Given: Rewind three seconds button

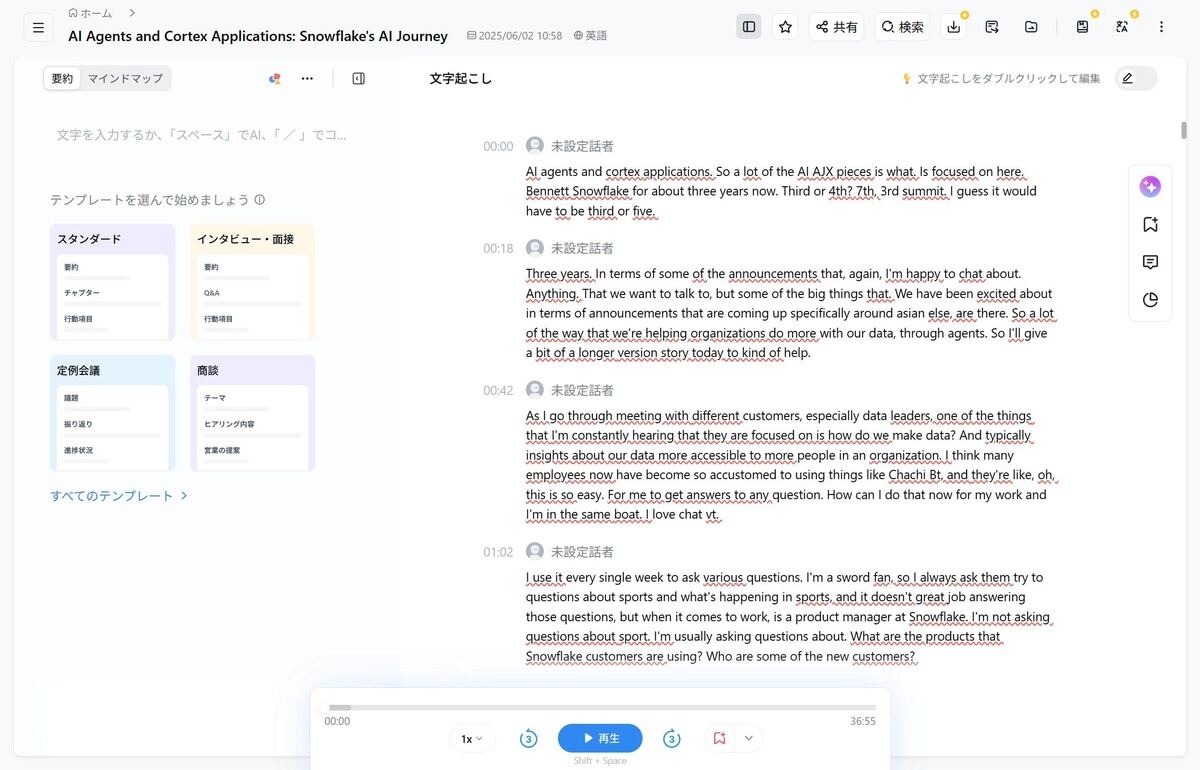Looking at the screenshot, I should (x=528, y=739).
